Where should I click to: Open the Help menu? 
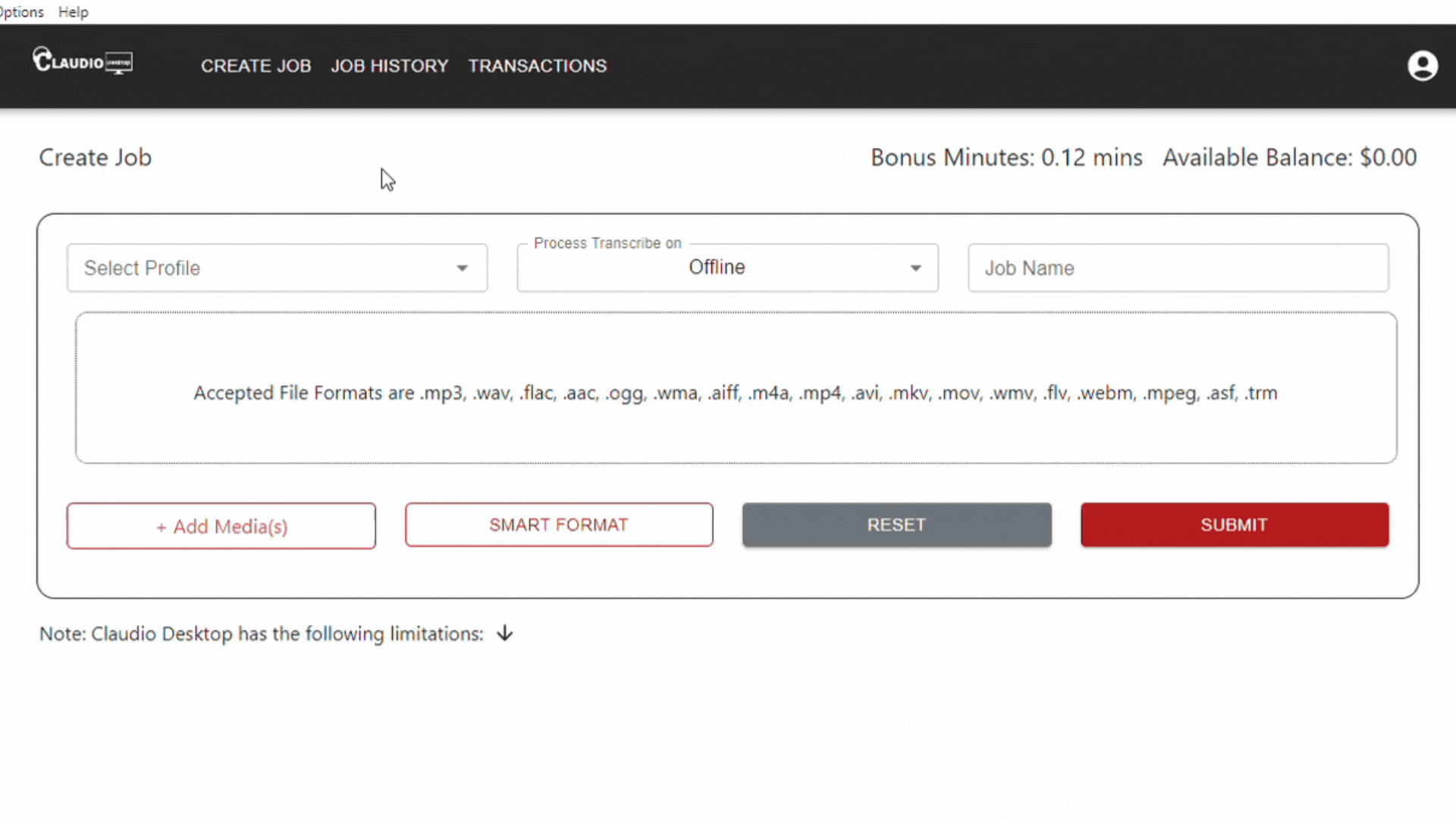coord(74,12)
